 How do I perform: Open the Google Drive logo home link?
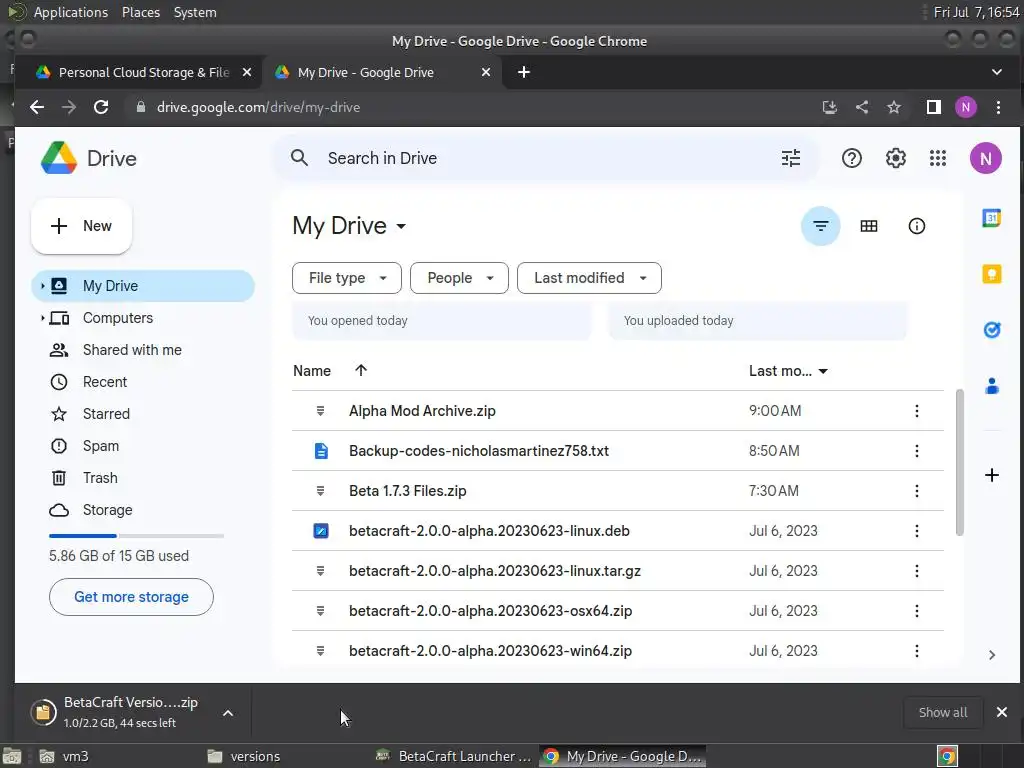pos(89,158)
